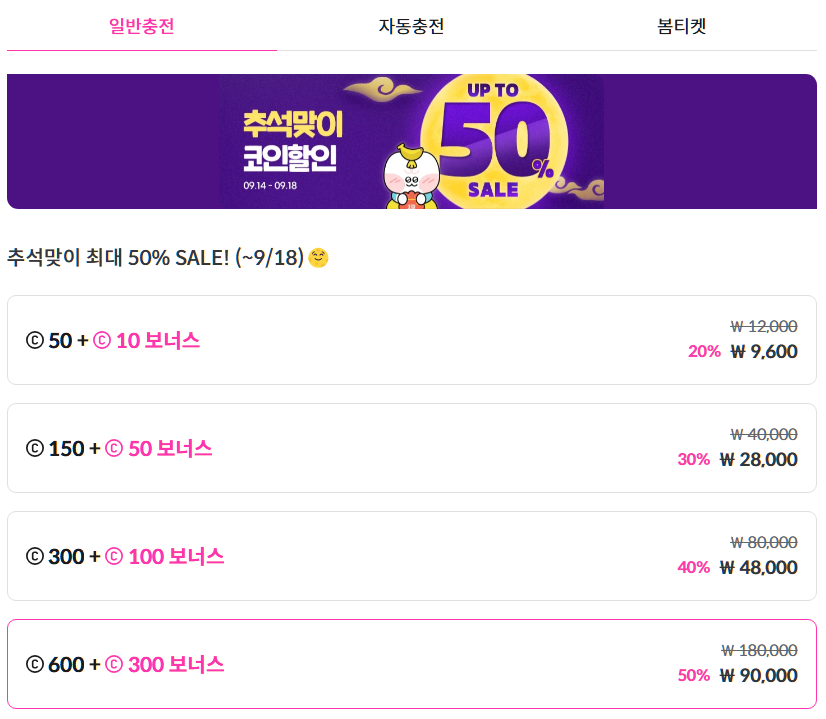This screenshot has height=719, width=826.
Task: Click the black coin icon next to 600
Action: click(x=35, y=664)
